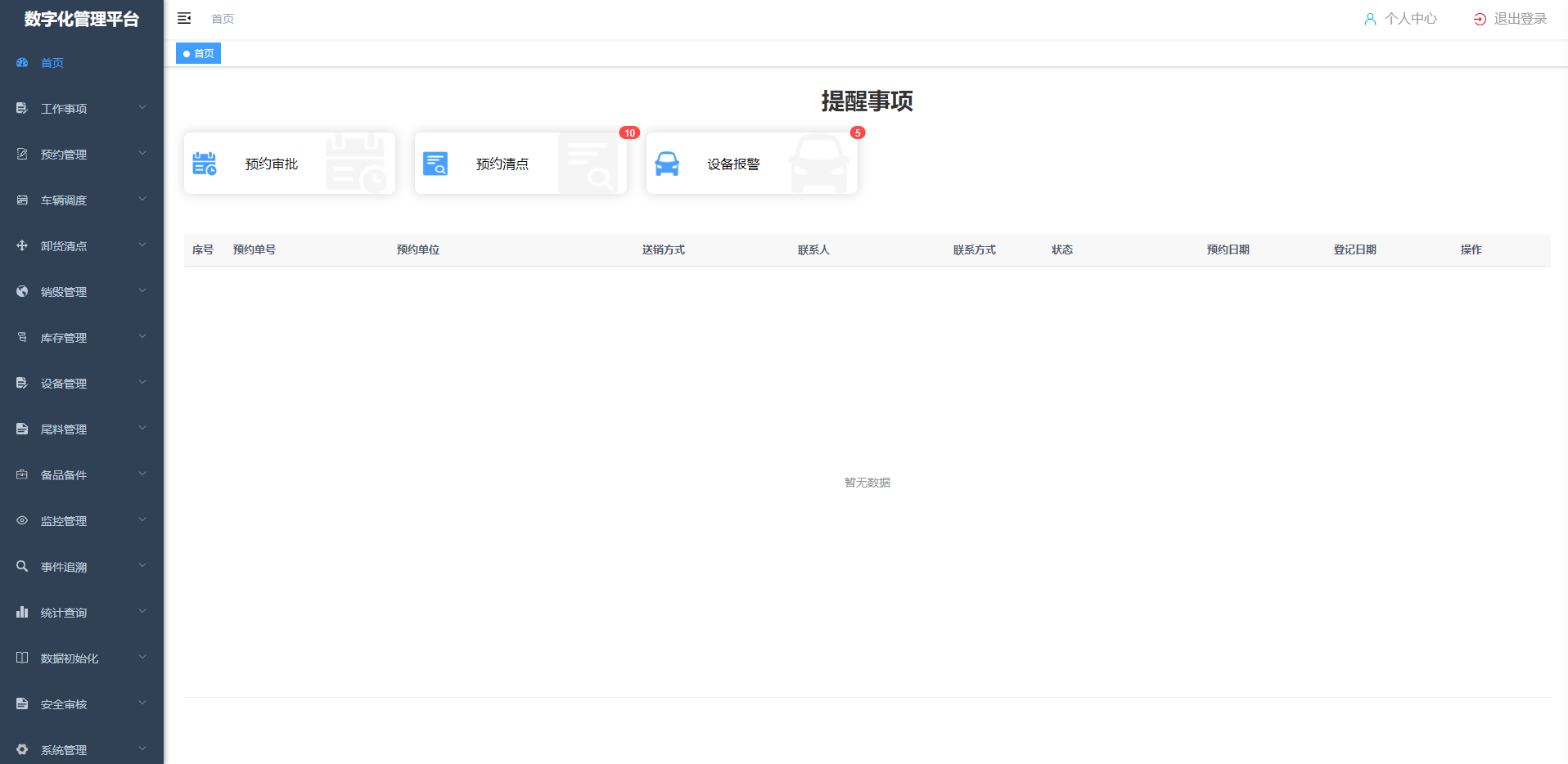Expand the 安全审核 menu chevron
1568x764 pixels.
[x=142, y=703]
